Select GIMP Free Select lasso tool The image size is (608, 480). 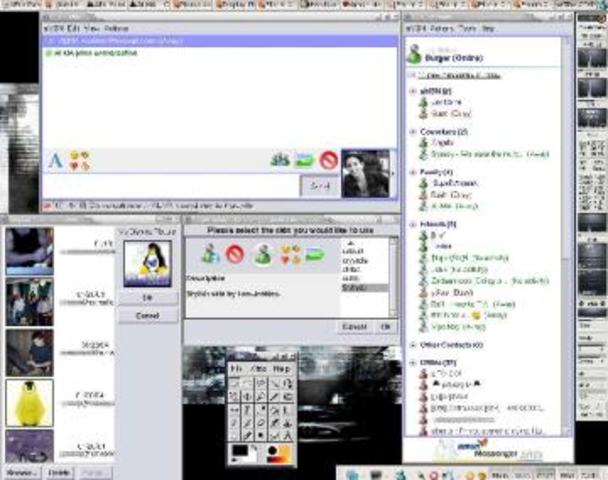point(261,383)
